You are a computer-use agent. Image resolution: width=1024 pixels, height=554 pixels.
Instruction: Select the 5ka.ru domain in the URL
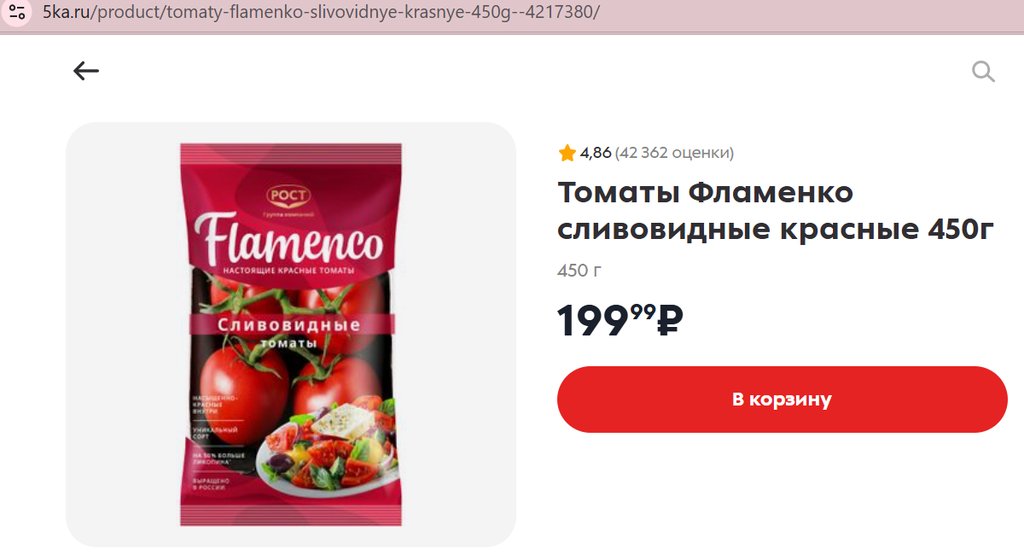66,12
